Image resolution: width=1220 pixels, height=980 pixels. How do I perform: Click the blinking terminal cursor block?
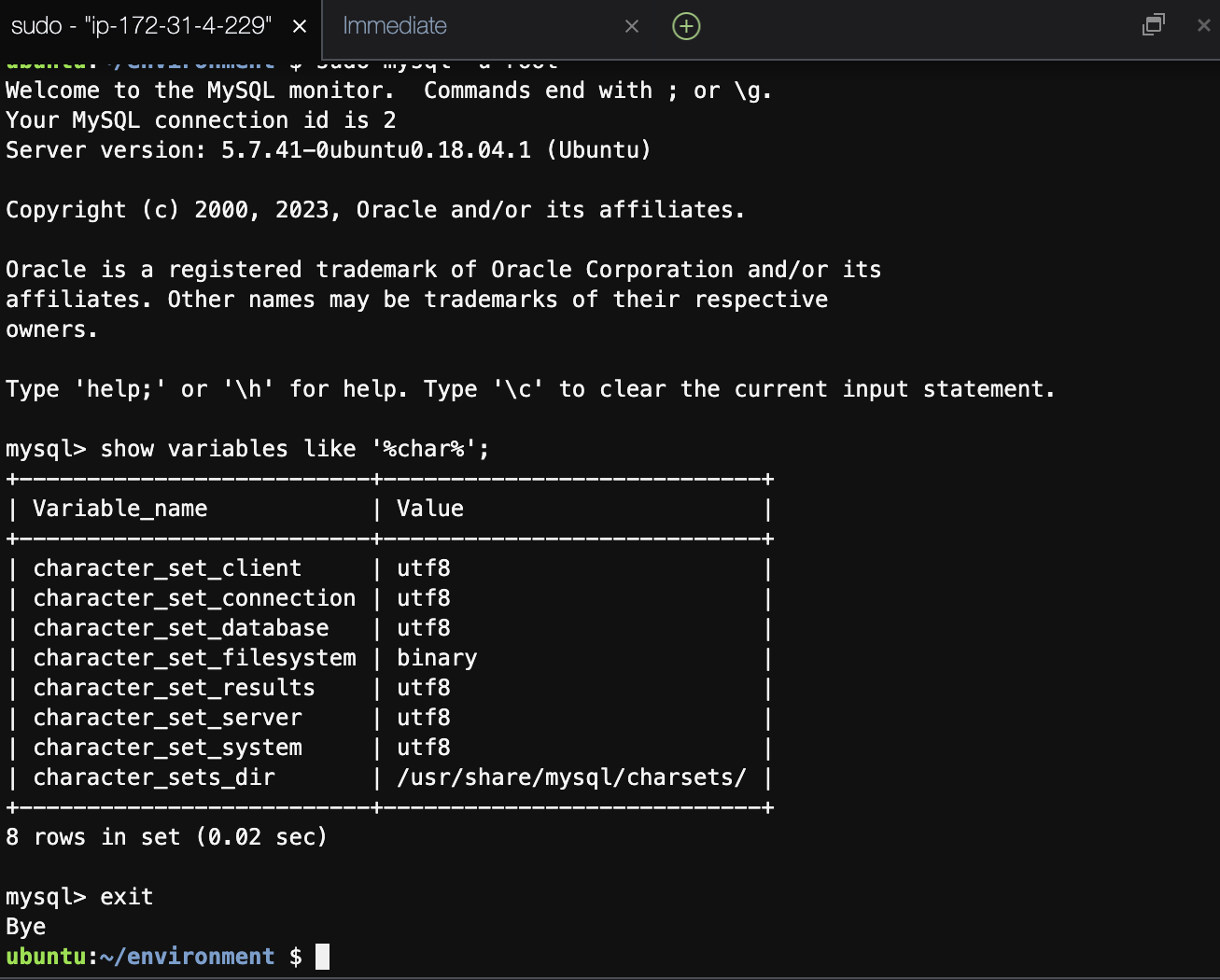tap(322, 956)
